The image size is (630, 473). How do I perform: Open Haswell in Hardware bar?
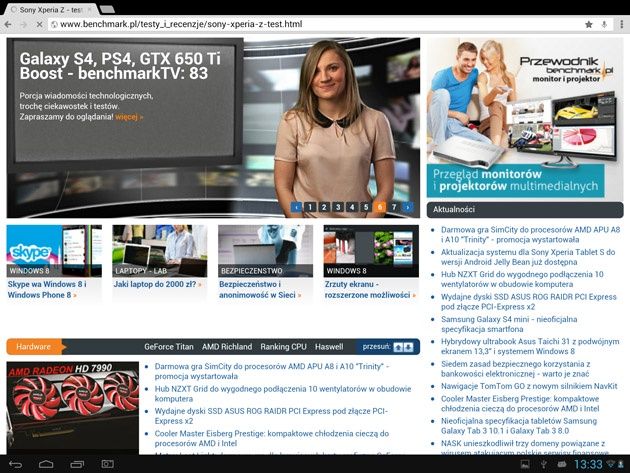(329, 347)
